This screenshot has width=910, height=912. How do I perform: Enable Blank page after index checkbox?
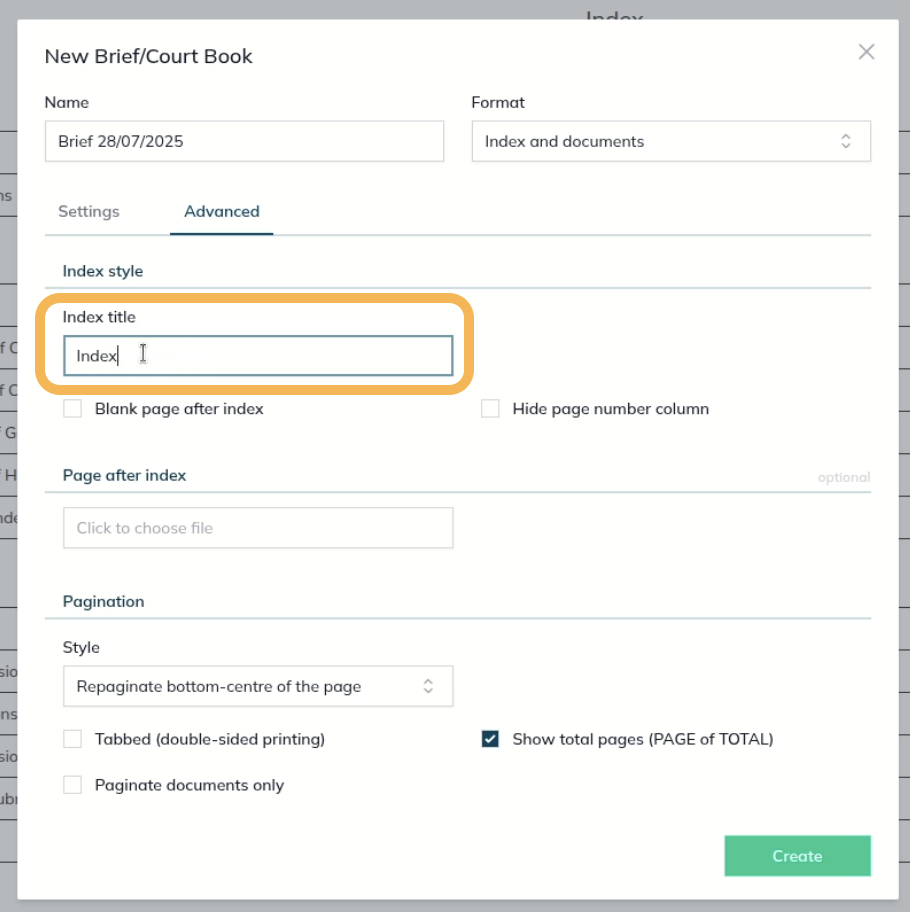(73, 409)
